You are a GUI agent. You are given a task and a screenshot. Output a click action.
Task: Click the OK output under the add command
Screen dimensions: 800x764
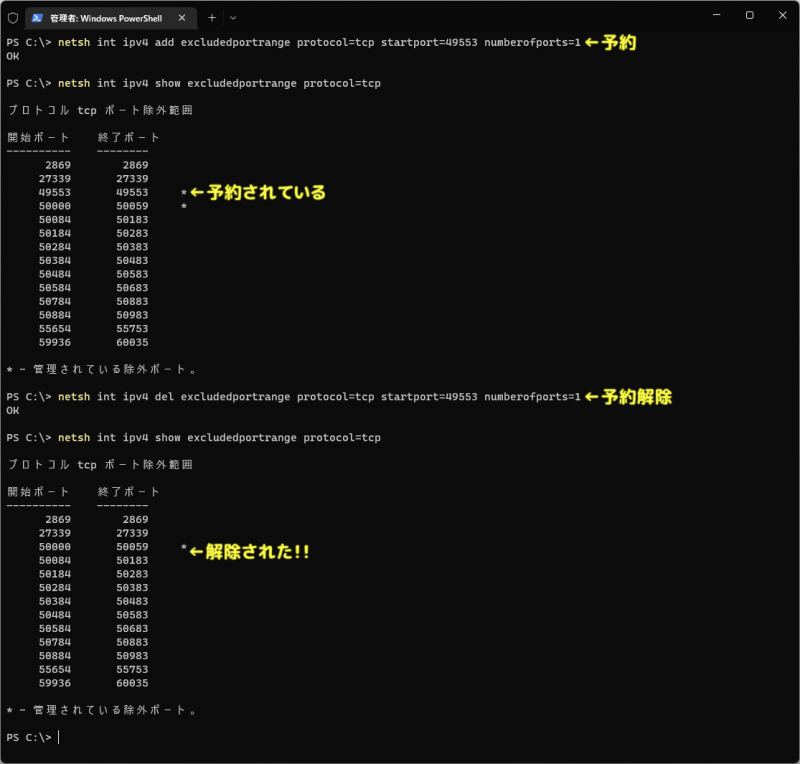[11, 56]
